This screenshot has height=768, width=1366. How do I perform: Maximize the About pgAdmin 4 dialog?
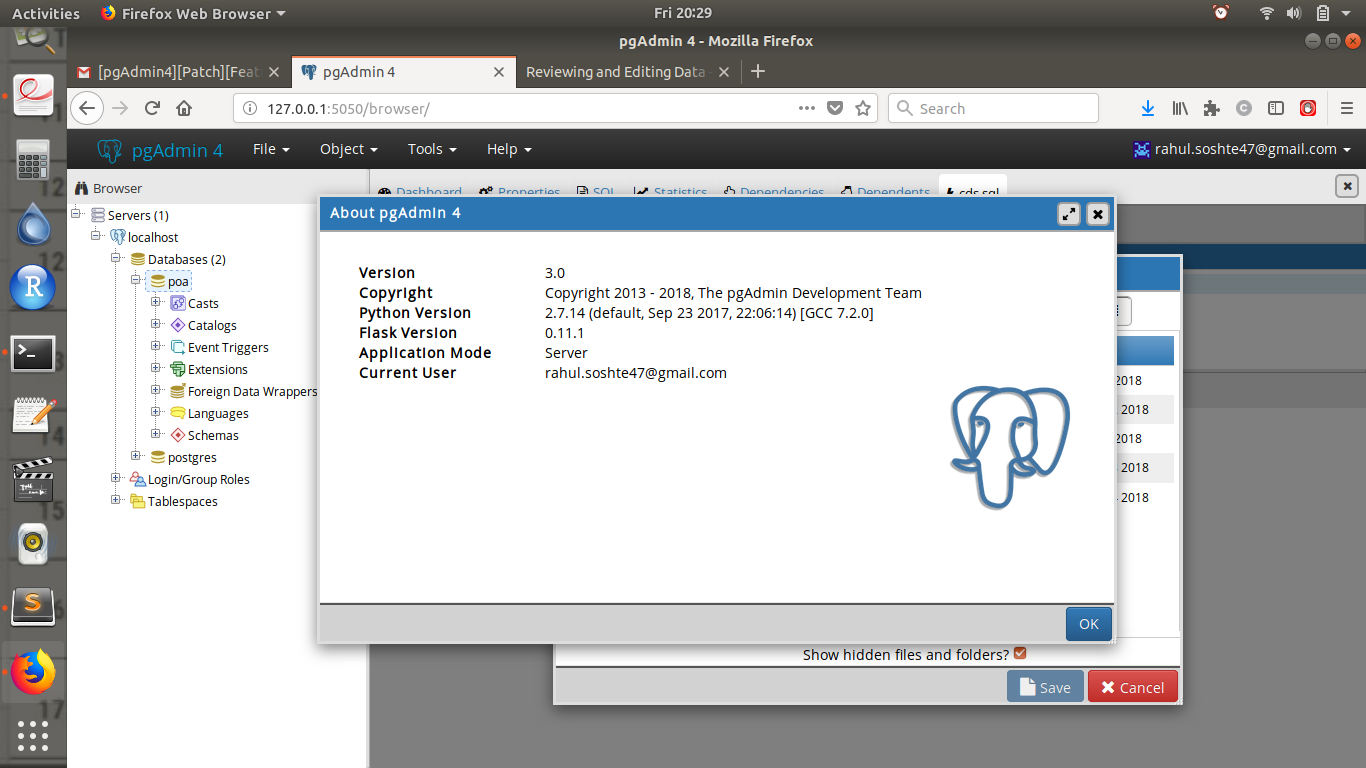click(1069, 214)
